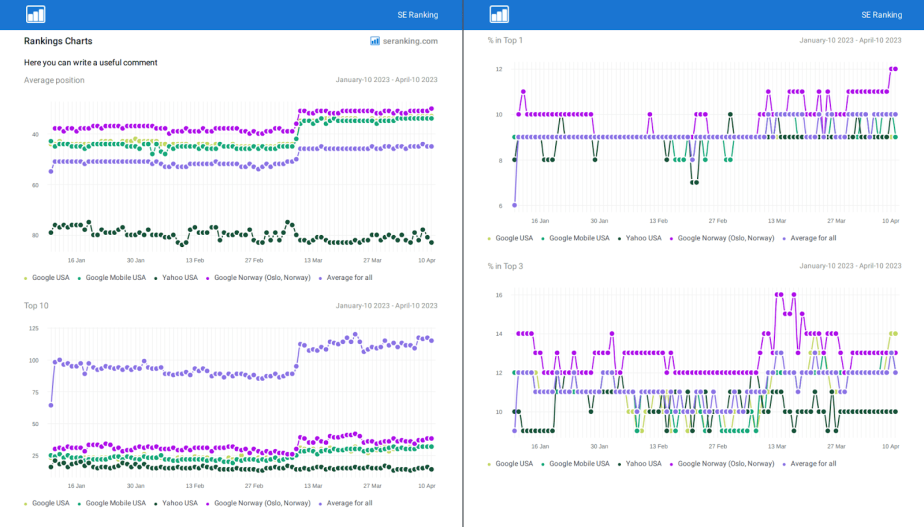This screenshot has height=527, width=924.
Task: Click SE Ranking text in right page header
Action: pyautogui.click(x=882, y=15)
